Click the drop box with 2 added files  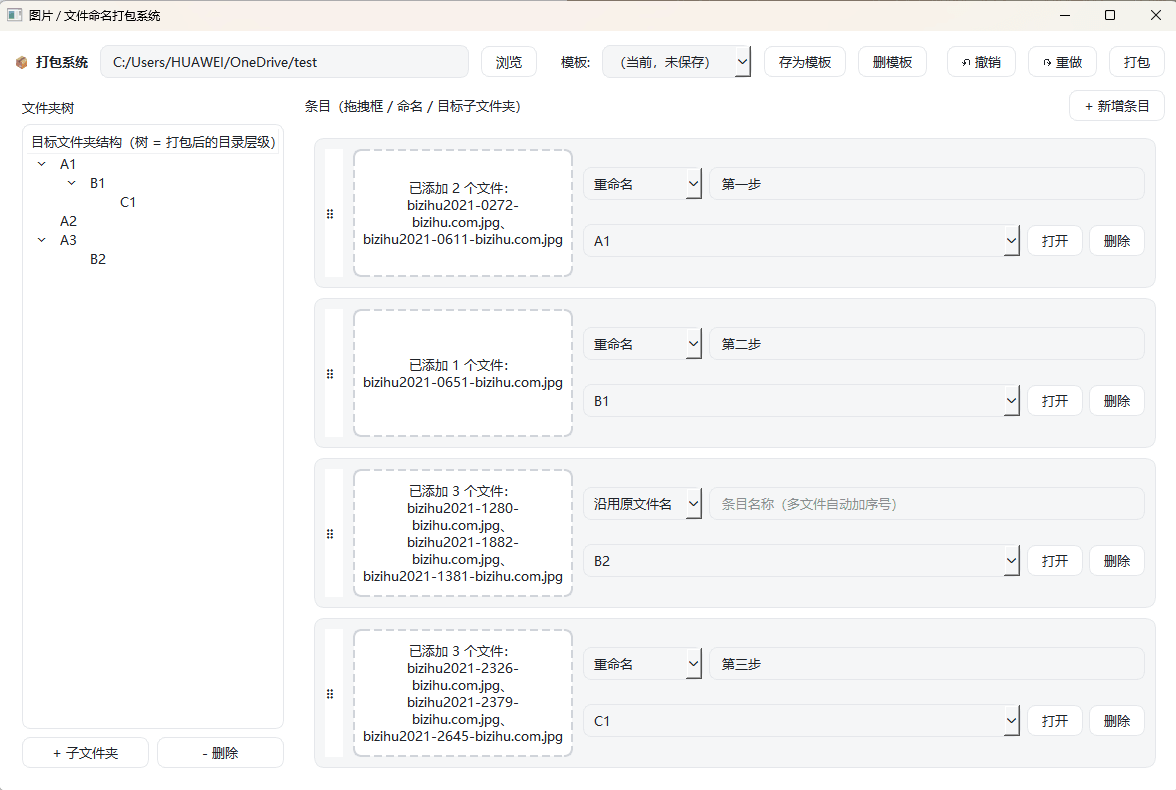pos(463,213)
